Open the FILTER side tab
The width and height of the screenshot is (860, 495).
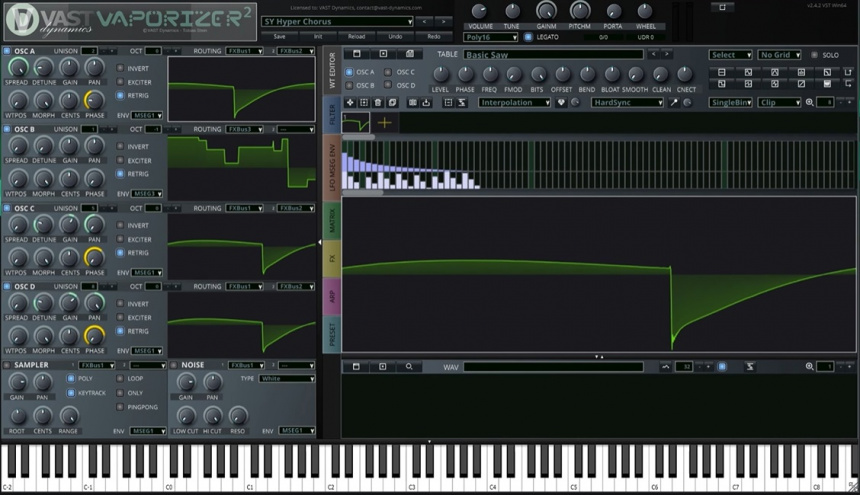(x=332, y=115)
